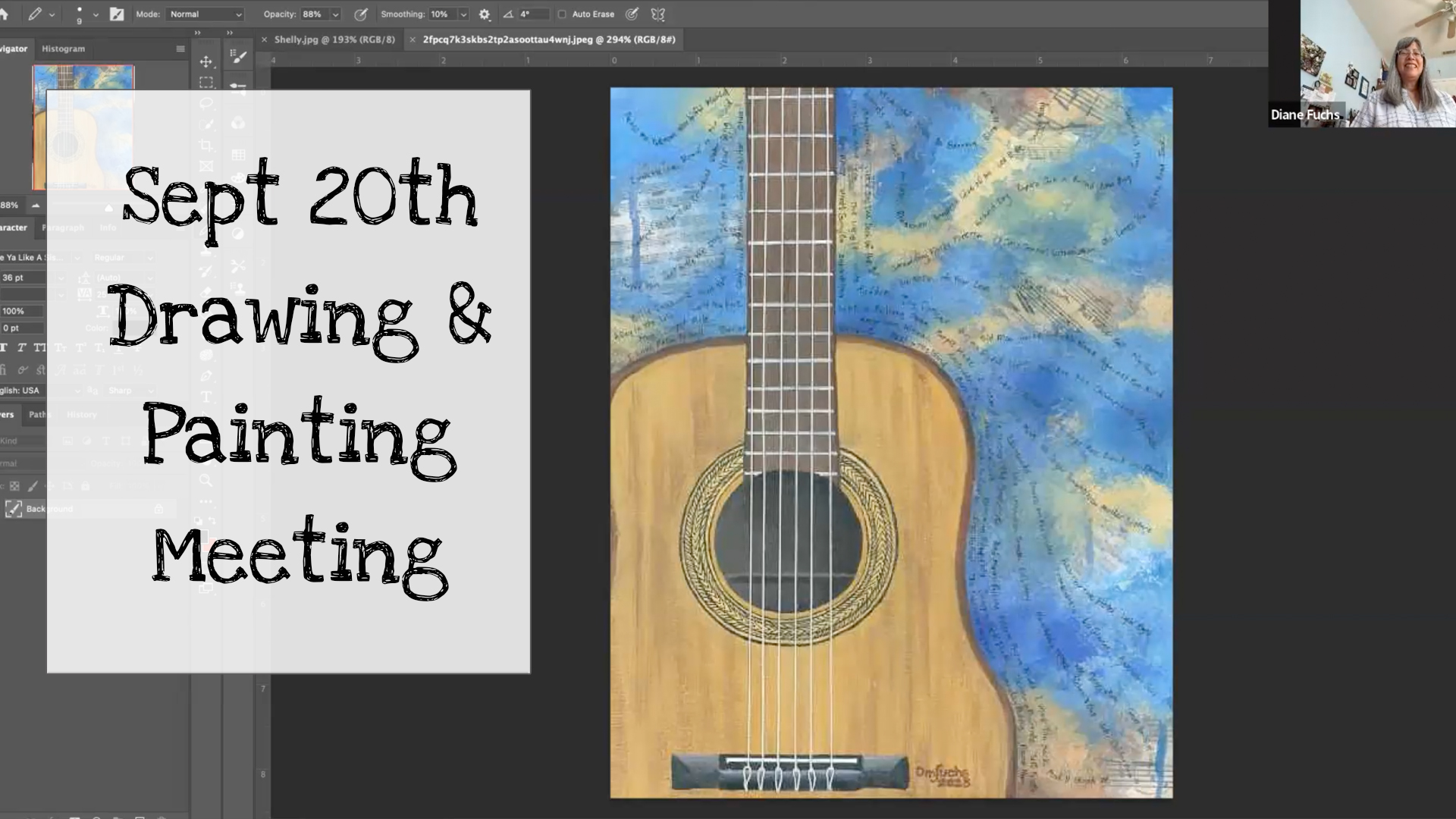The image size is (1456, 819).
Task: Toggle lock image pixels brush icon
Action: click(x=33, y=486)
